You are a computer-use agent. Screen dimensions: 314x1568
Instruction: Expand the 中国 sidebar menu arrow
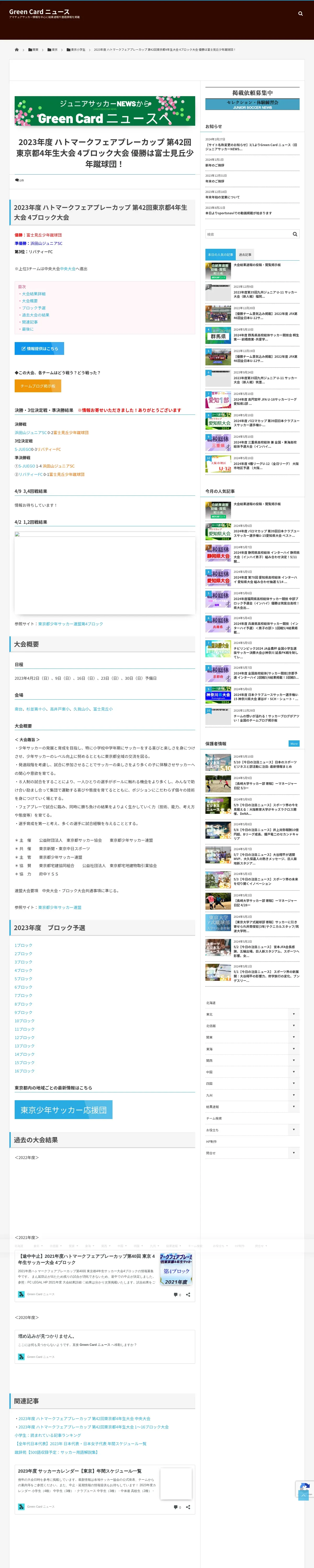[293, 1072]
